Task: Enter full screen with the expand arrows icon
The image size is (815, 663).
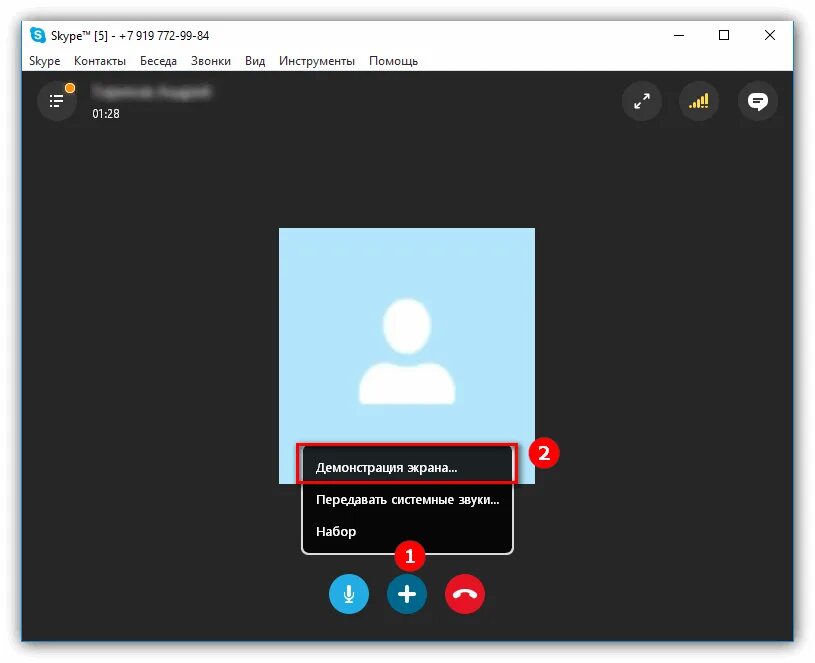Action: point(642,101)
